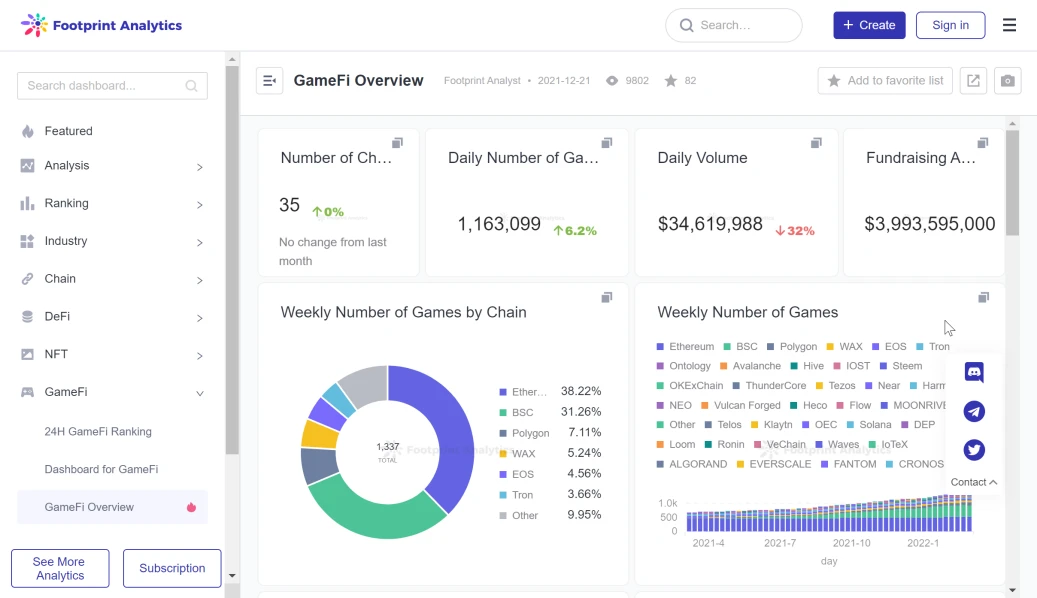
Task: Open the Discord contact link
Action: (974, 372)
